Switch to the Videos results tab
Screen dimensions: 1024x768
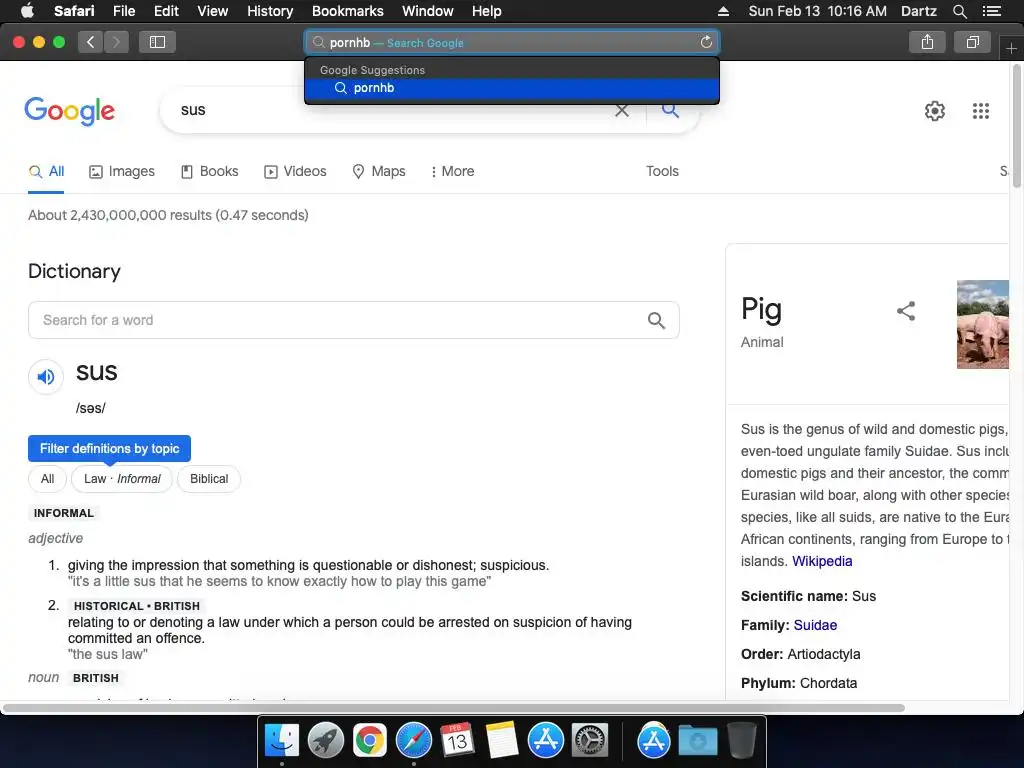click(x=295, y=172)
